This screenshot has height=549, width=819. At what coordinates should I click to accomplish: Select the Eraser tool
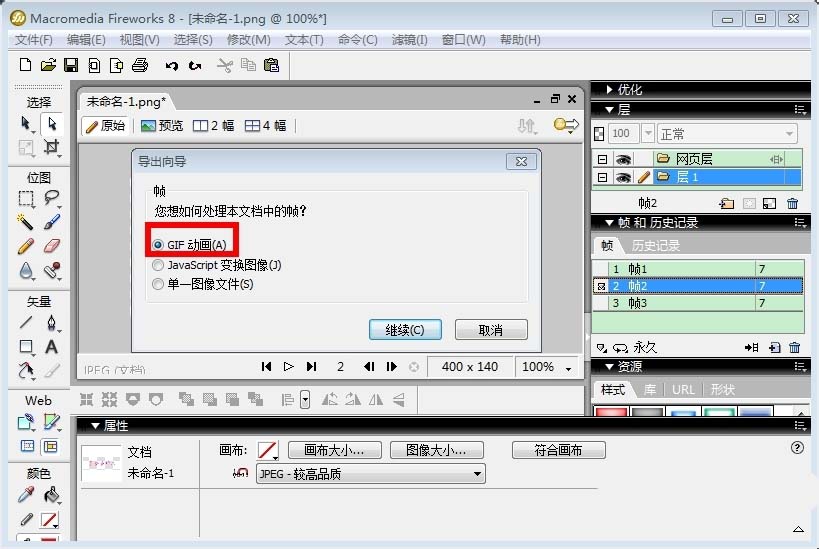click(52, 245)
